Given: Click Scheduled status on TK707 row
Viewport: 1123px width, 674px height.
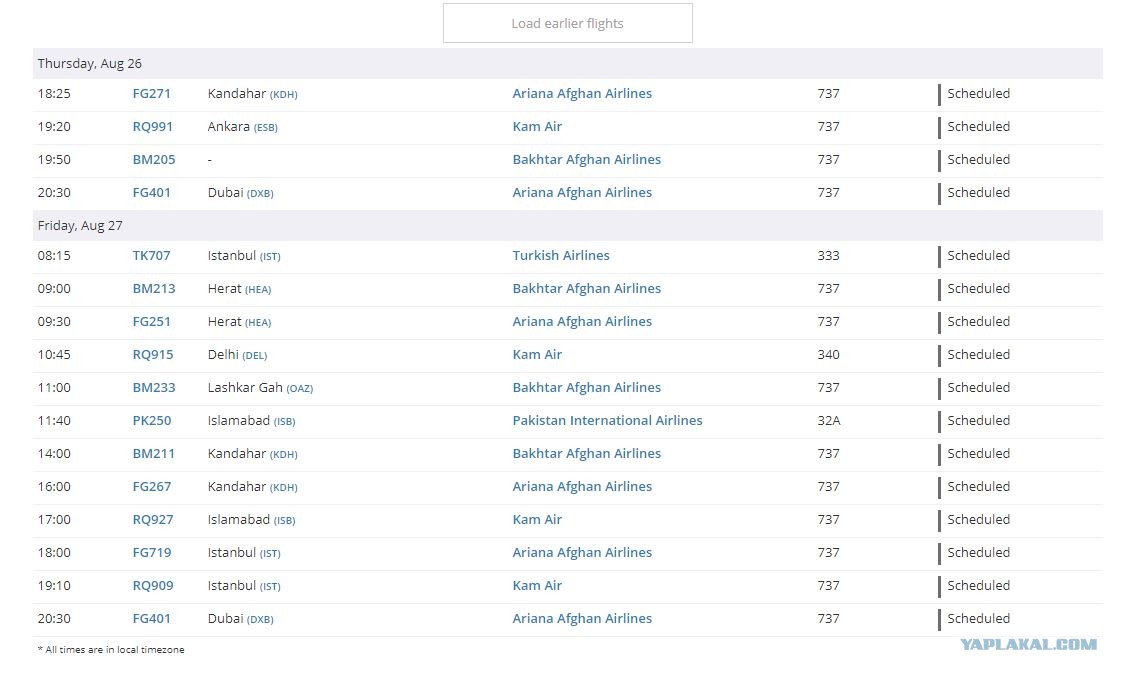Looking at the screenshot, I should tap(978, 256).
